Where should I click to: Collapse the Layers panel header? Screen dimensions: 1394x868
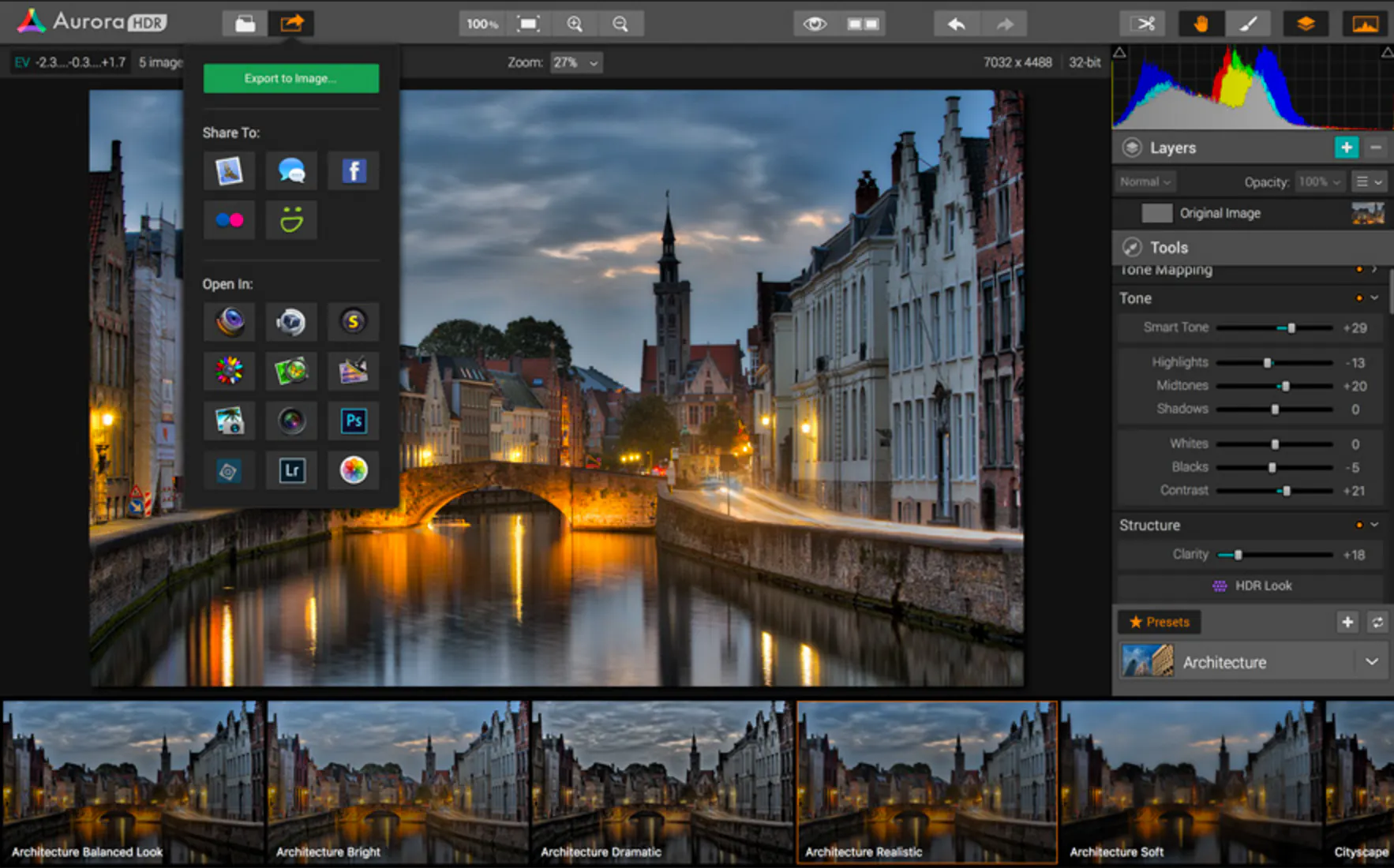pyautogui.click(x=1132, y=148)
